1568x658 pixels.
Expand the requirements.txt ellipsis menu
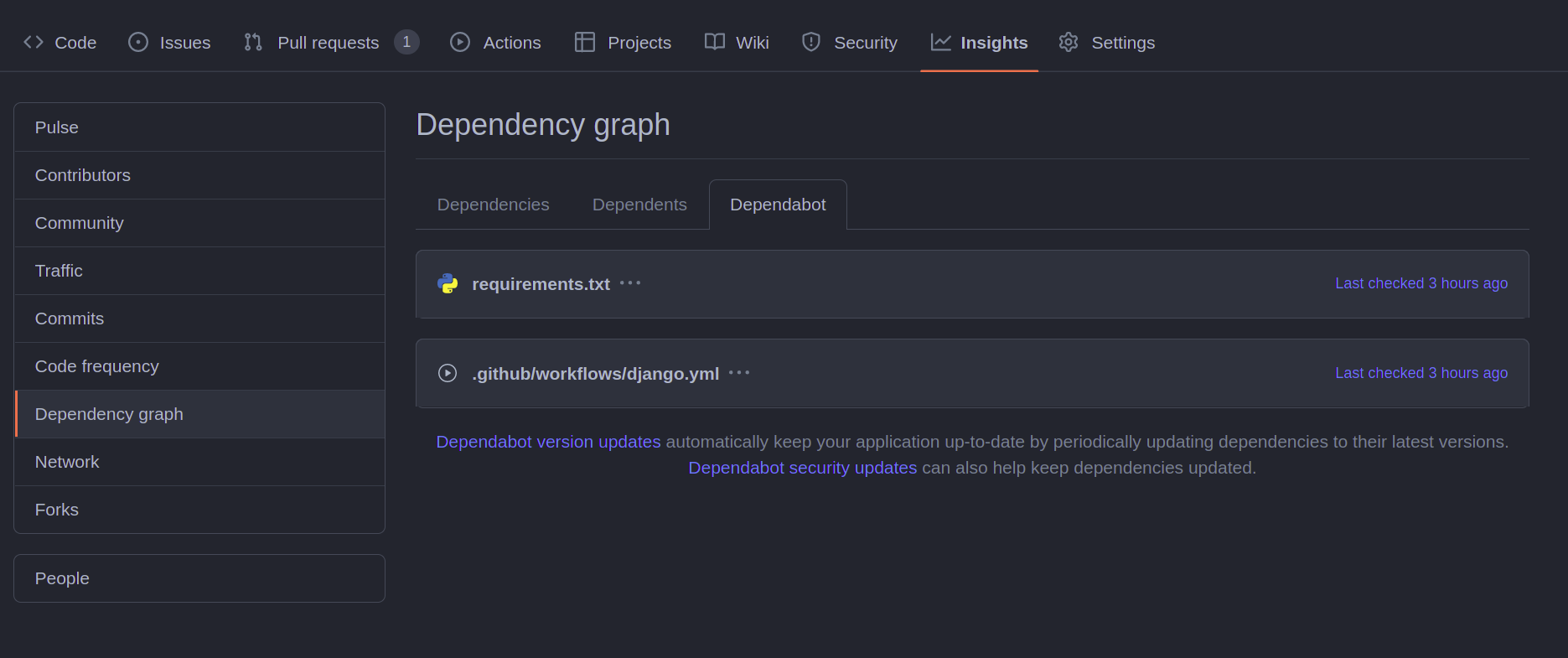pos(630,283)
